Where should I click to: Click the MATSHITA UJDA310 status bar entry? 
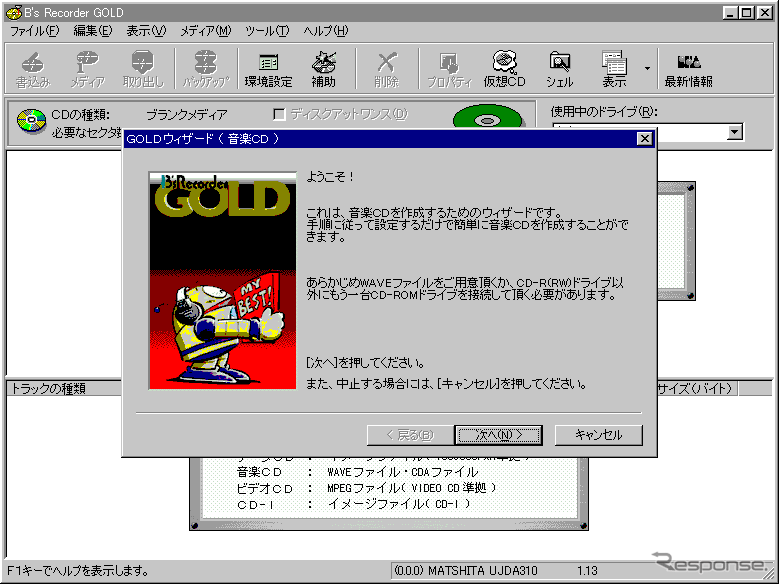pos(466,571)
